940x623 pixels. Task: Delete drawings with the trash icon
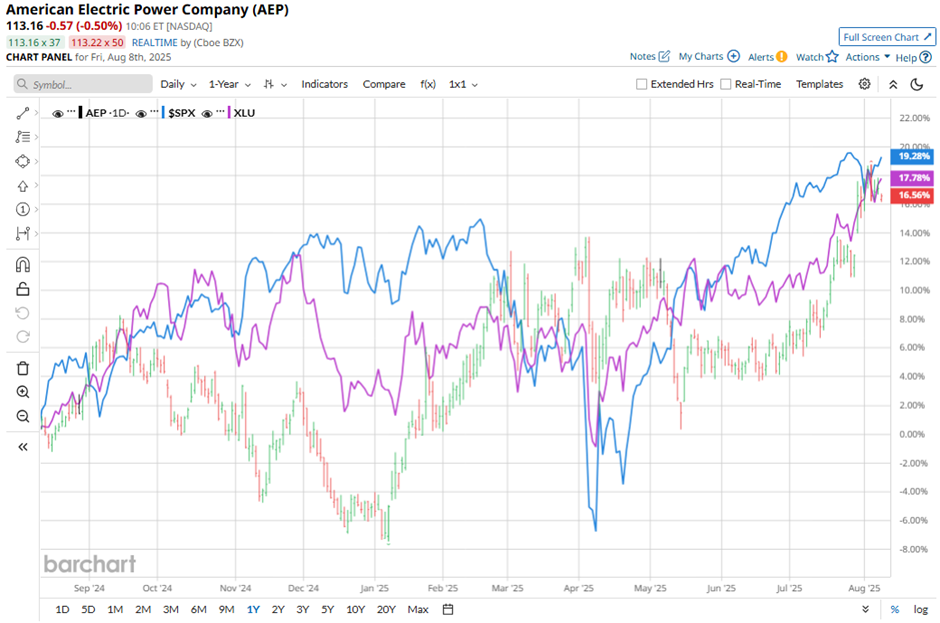(23, 368)
